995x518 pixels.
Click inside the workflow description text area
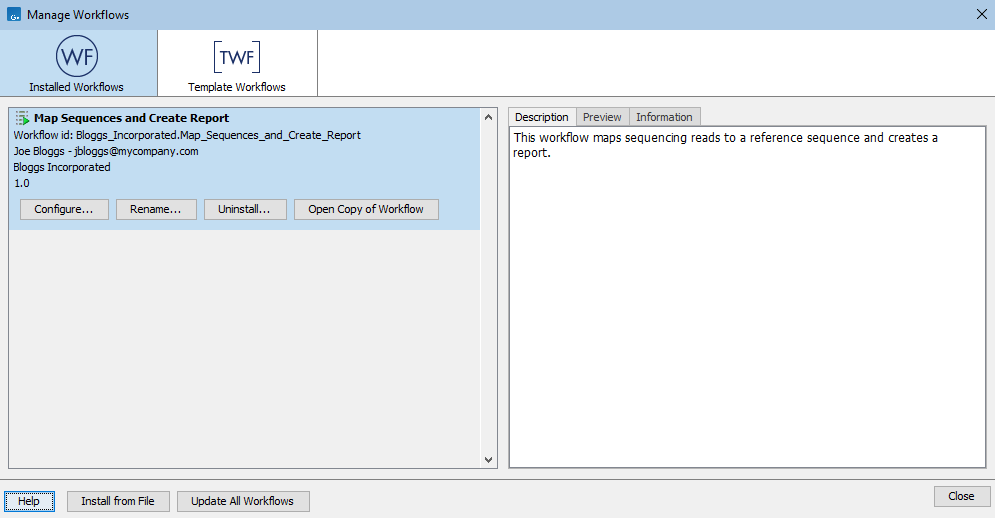tap(747, 300)
